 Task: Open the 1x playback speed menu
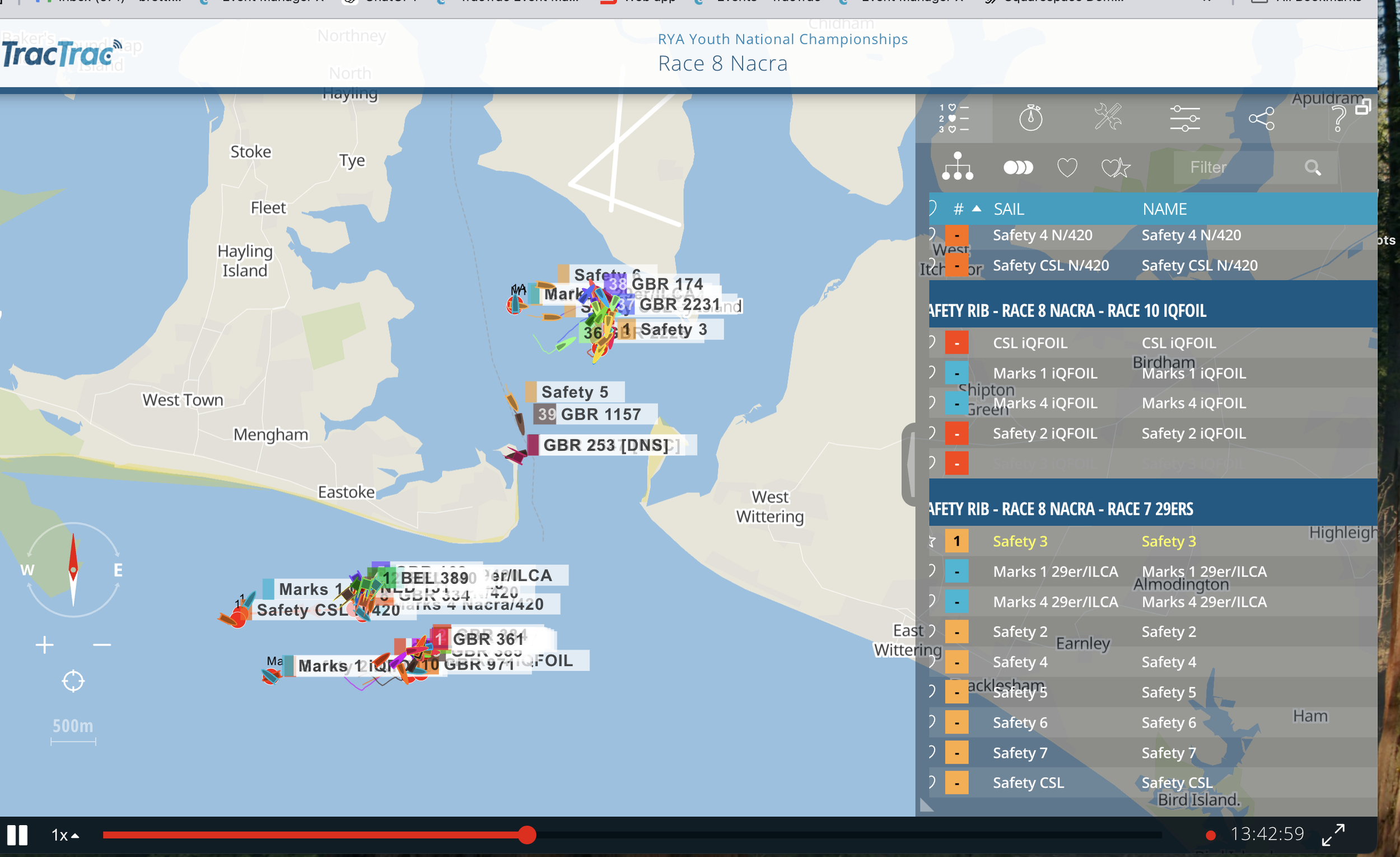(65, 834)
